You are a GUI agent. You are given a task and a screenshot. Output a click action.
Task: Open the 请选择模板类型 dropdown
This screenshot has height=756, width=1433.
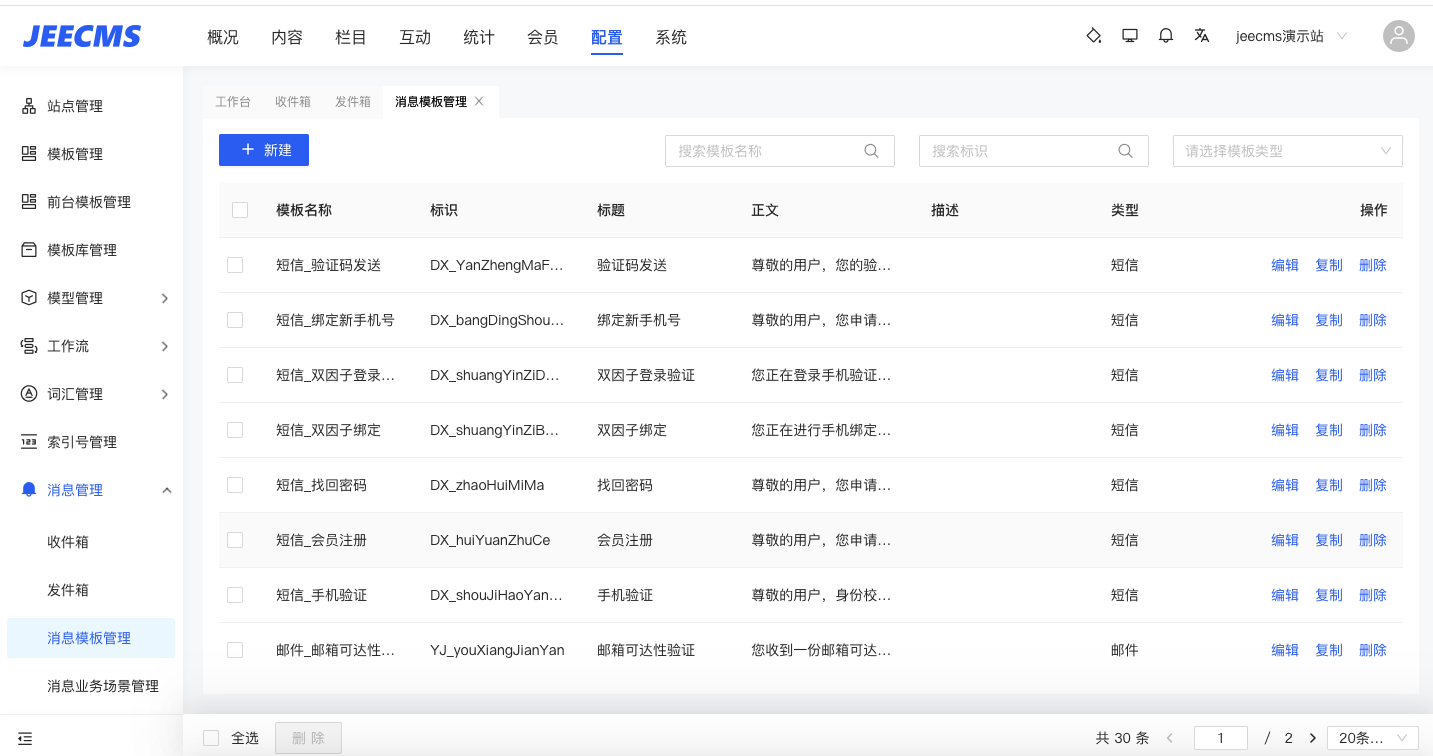tap(1287, 151)
